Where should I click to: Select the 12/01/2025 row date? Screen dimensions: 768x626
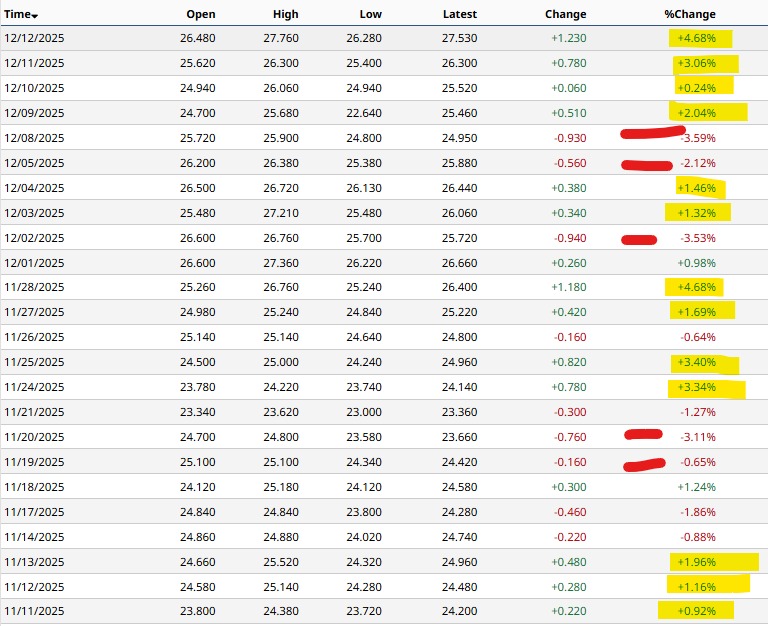34,263
